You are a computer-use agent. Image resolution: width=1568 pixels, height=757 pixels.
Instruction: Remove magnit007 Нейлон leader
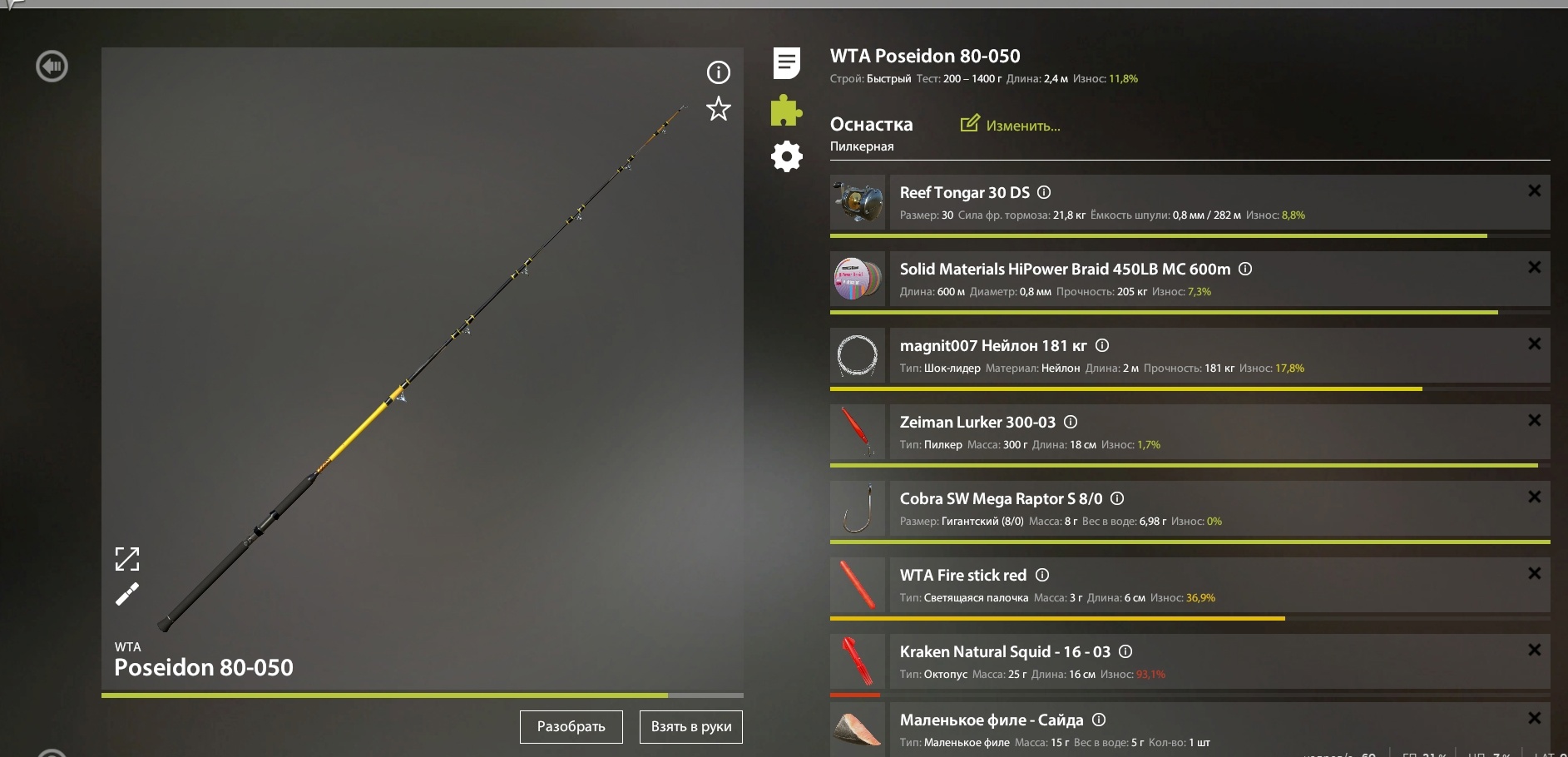[x=1535, y=344]
